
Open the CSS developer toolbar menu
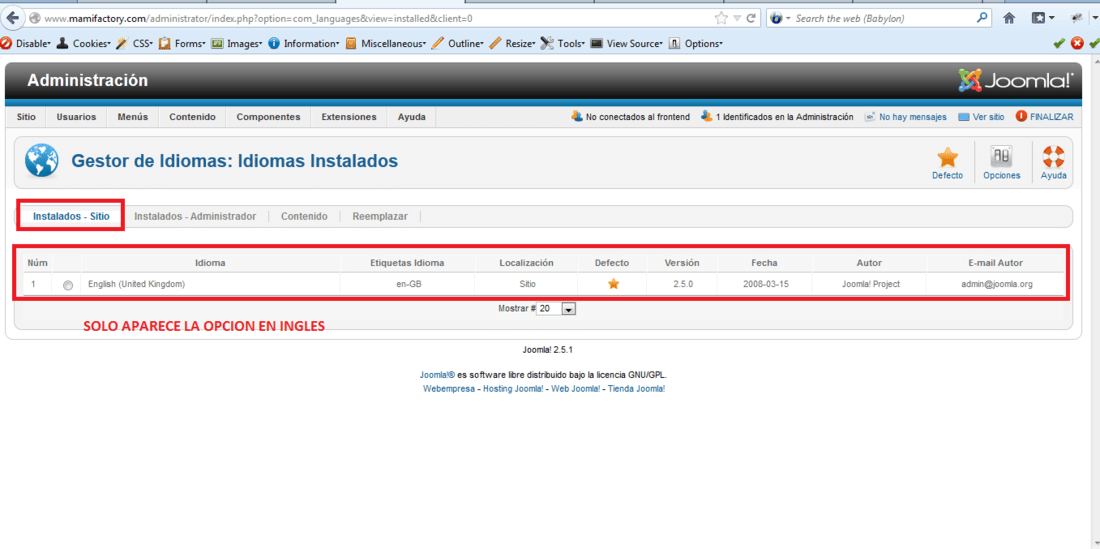click(135, 43)
